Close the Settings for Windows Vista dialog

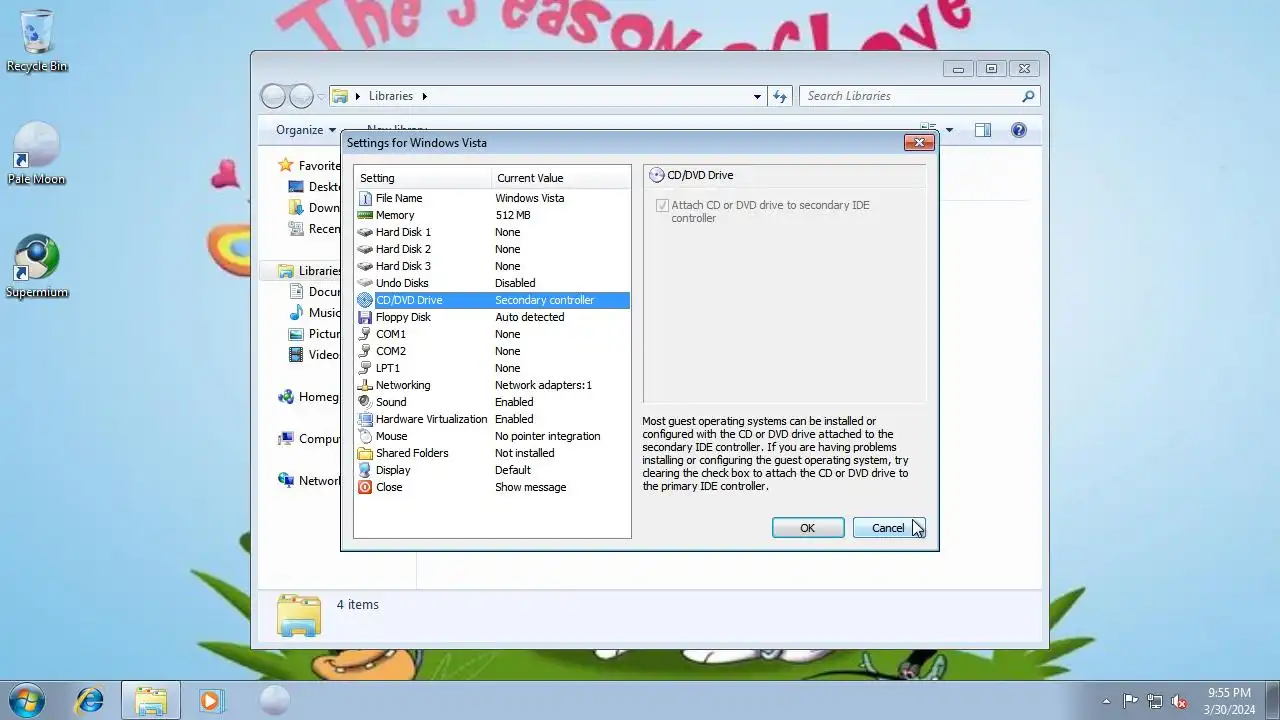(918, 142)
